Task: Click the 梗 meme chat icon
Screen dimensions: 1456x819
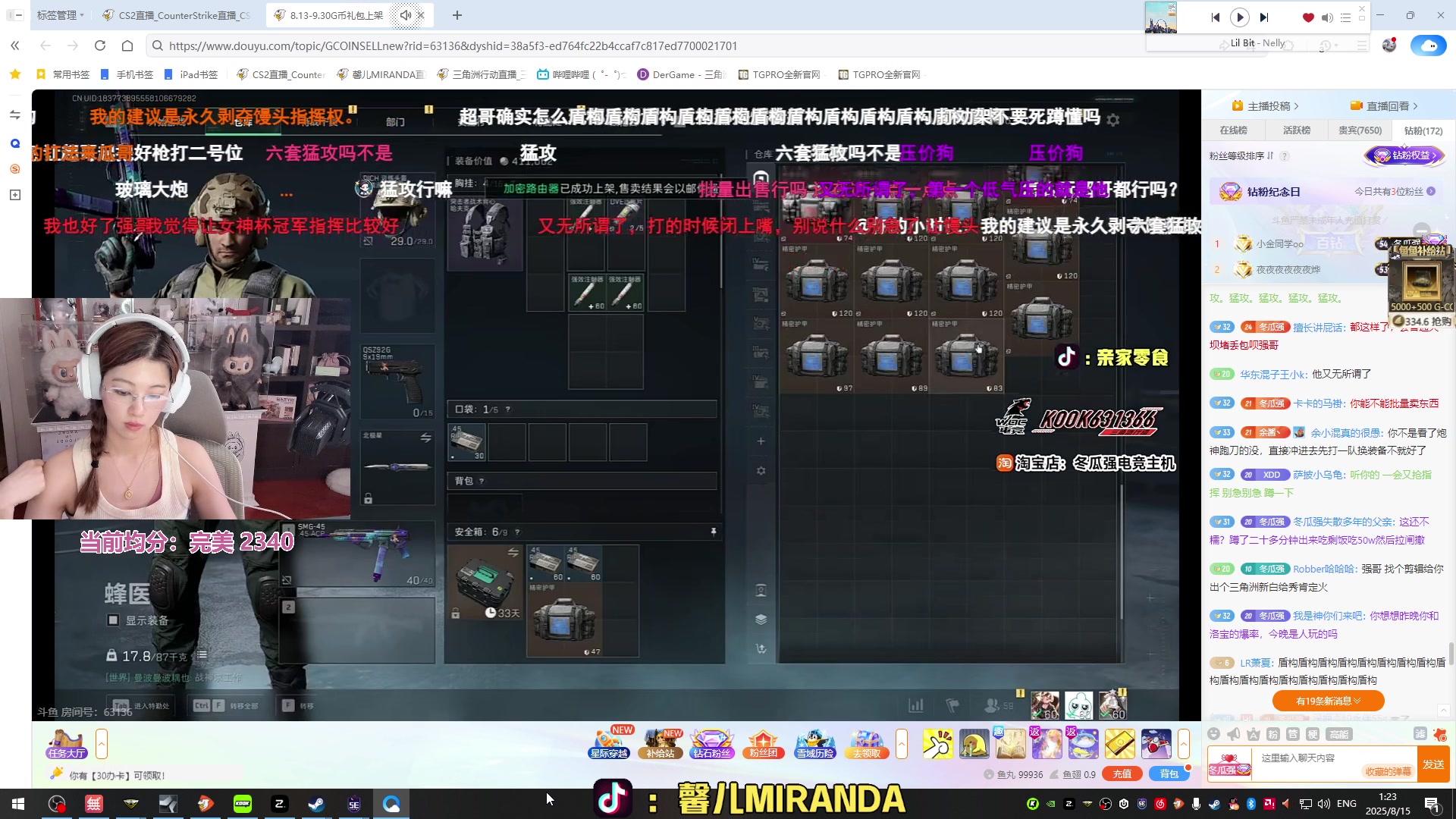Action: (1313, 734)
